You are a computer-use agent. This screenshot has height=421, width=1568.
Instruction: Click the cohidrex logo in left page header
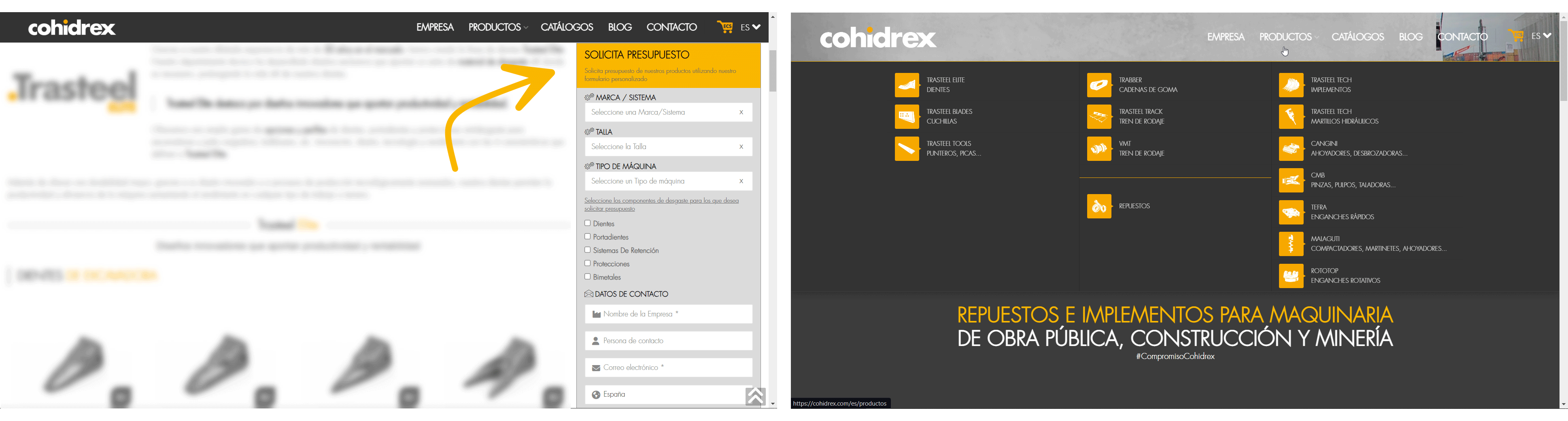72,28
